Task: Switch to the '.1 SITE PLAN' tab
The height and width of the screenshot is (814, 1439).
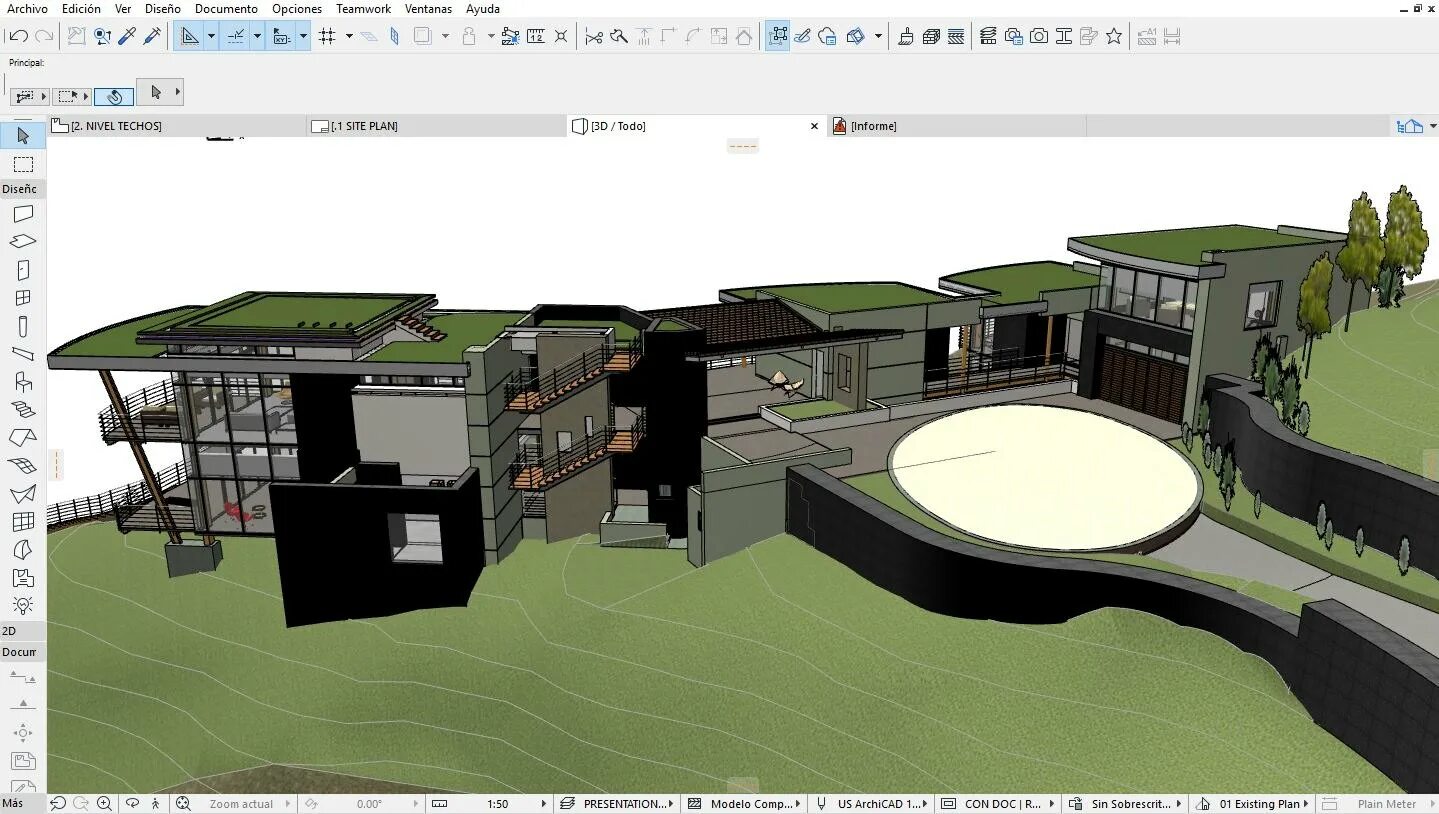Action: (x=437, y=126)
